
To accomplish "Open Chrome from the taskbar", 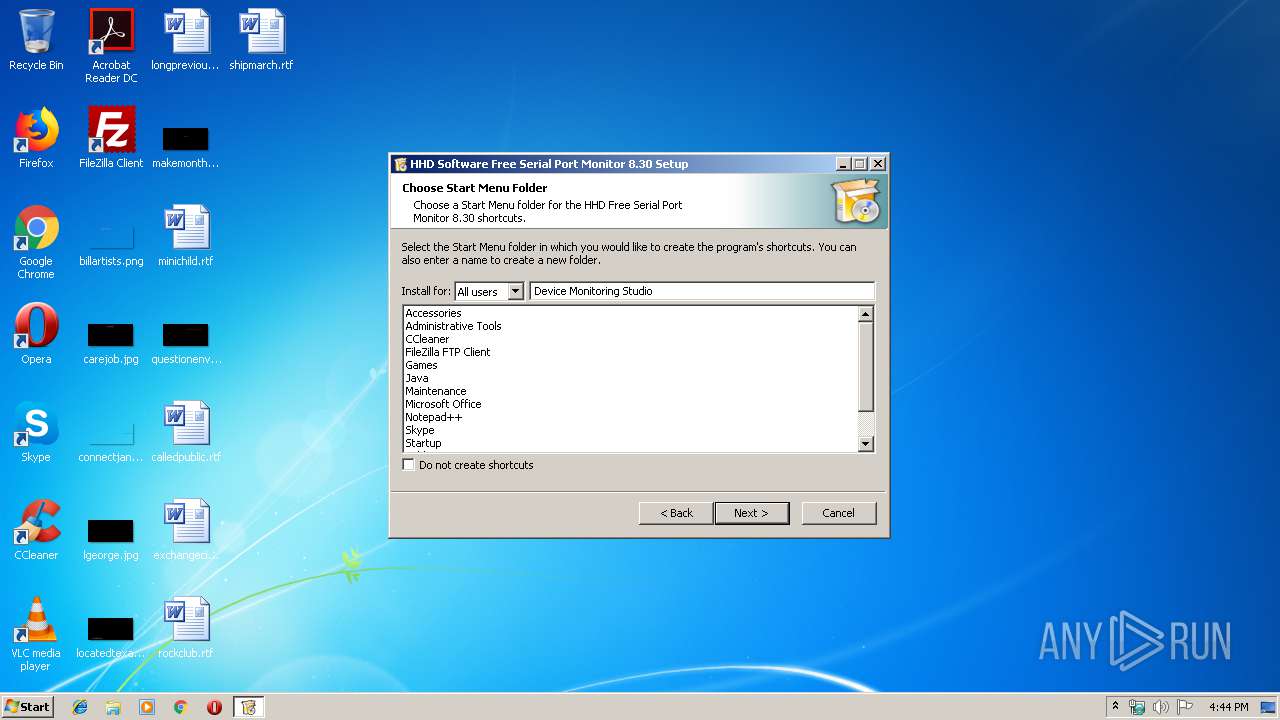I will point(181,707).
